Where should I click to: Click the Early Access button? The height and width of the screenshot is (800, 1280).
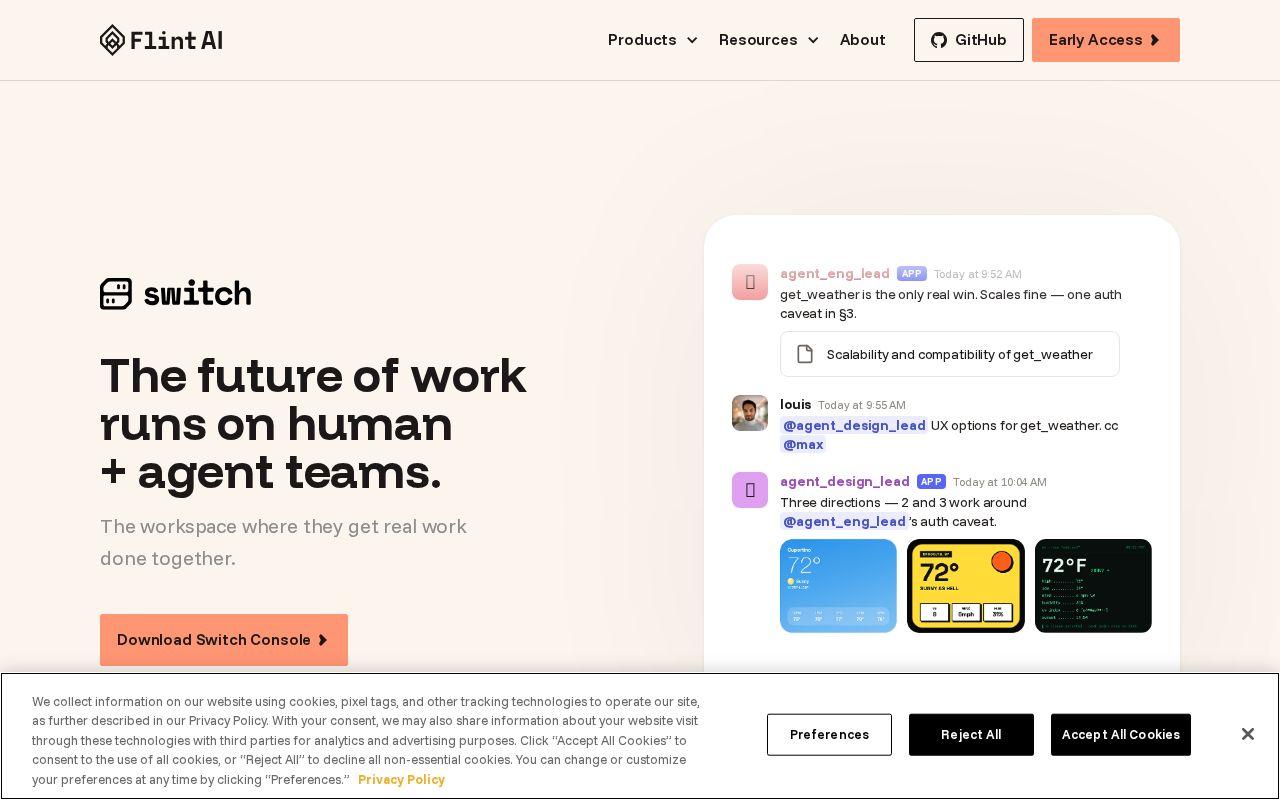[1106, 40]
